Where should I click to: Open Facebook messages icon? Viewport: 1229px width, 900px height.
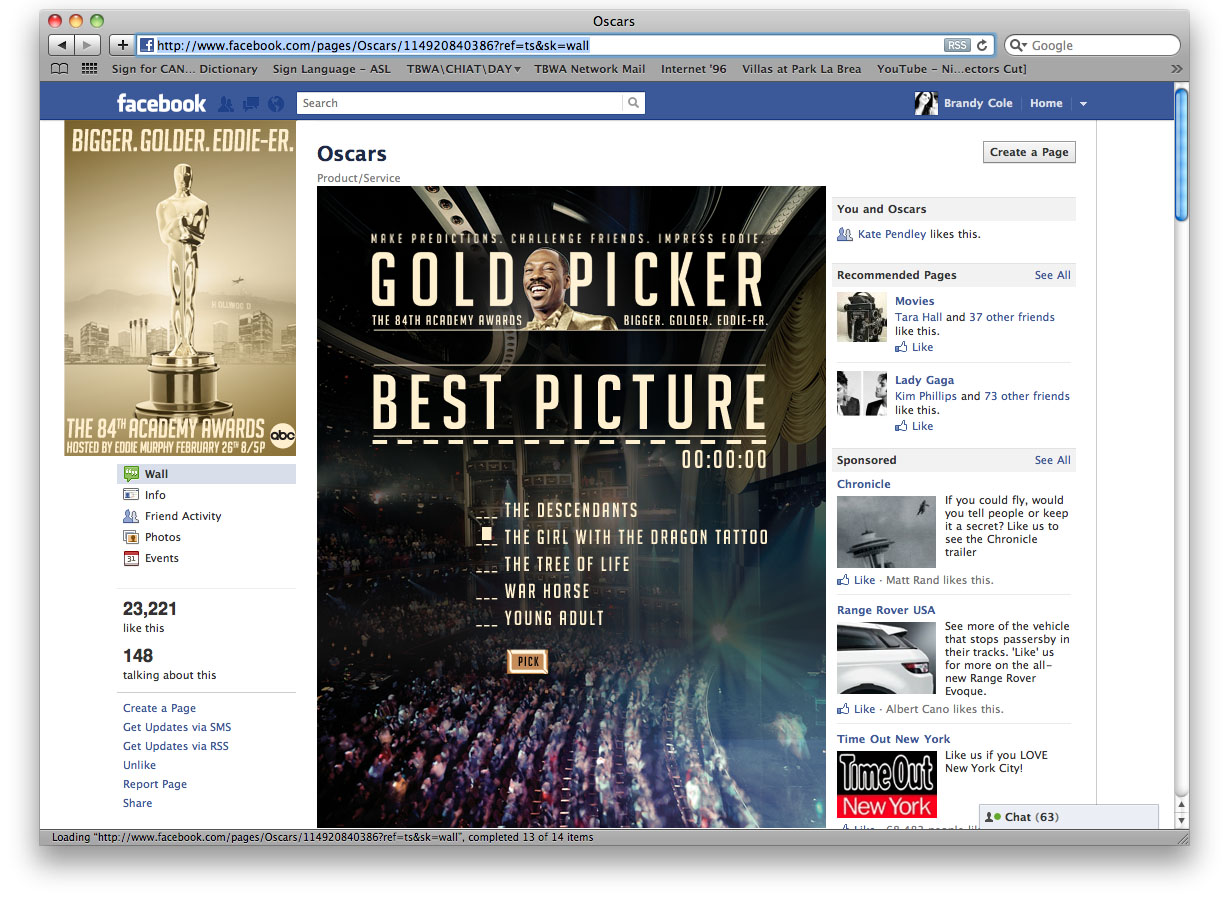pyautogui.click(x=251, y=103)
